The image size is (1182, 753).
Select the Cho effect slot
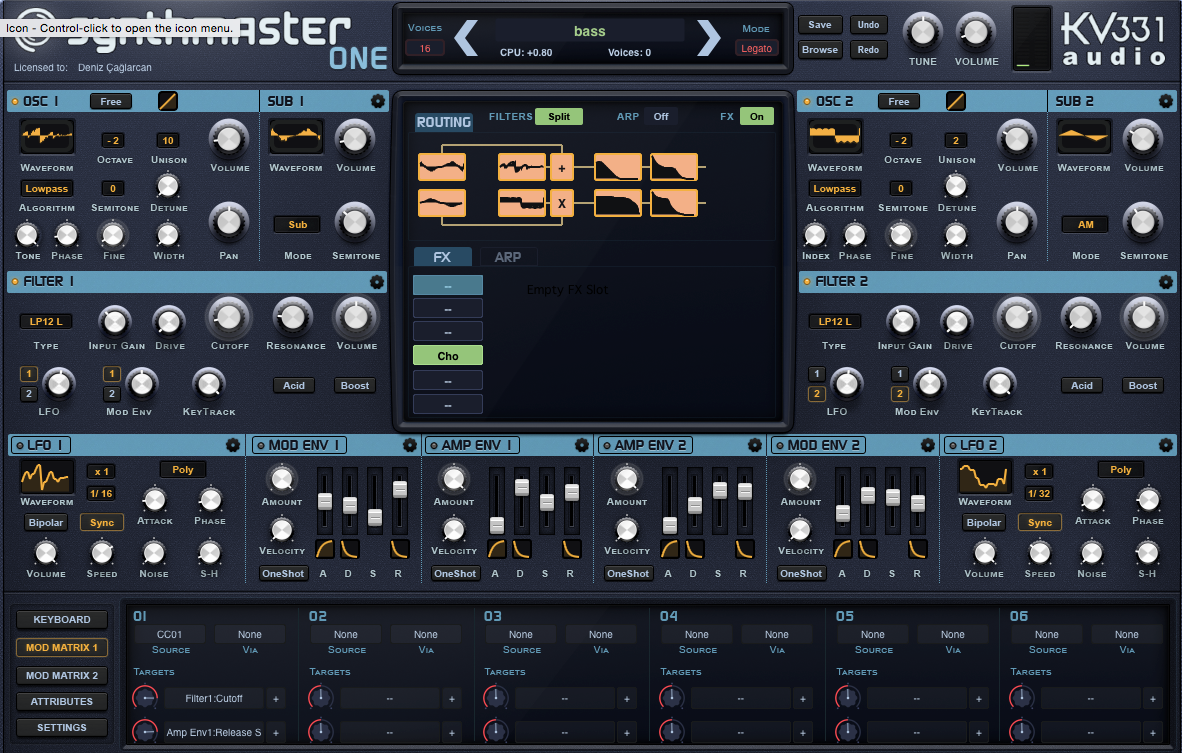tap(448, 355)
